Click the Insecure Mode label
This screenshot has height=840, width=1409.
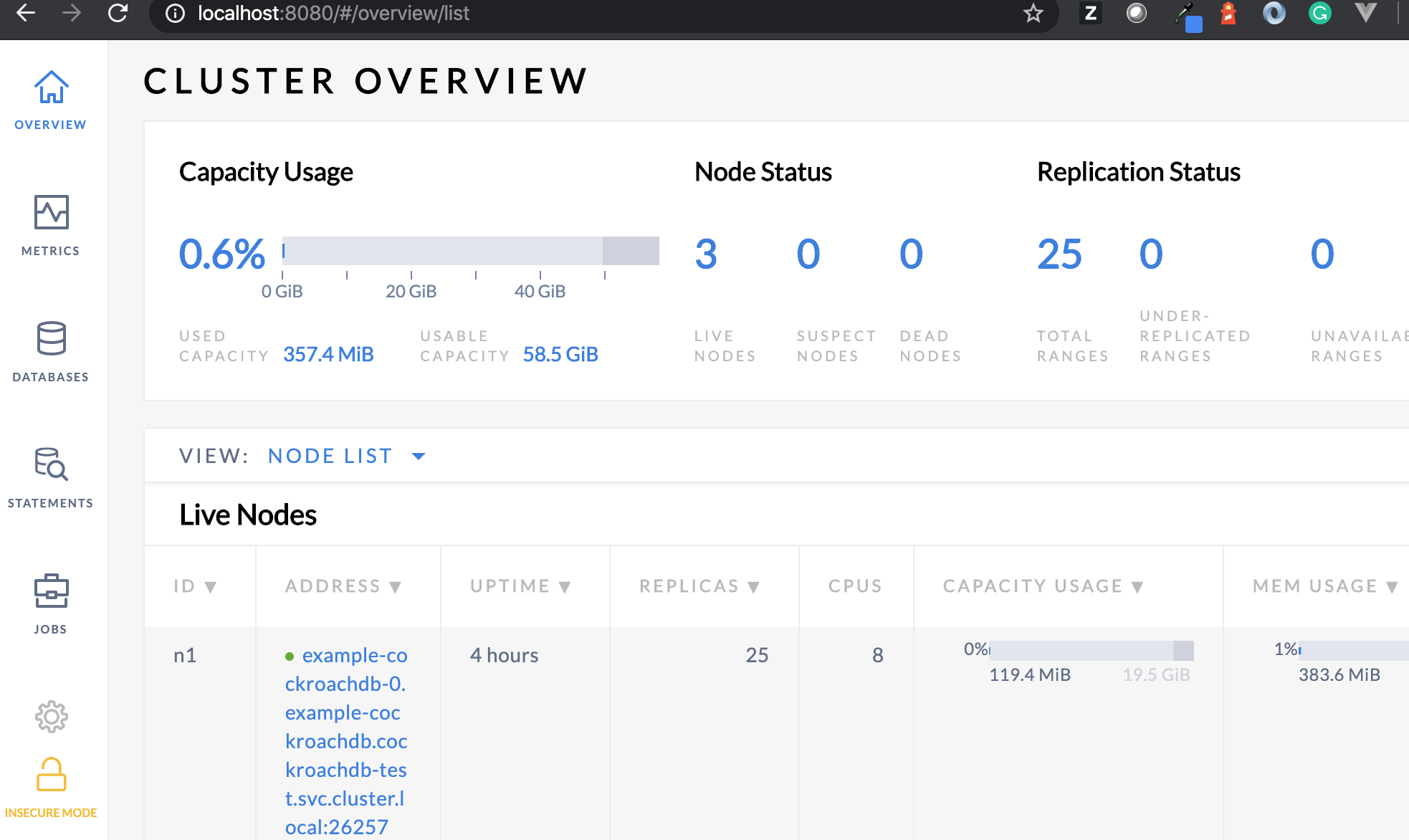(x=51, y=813)
